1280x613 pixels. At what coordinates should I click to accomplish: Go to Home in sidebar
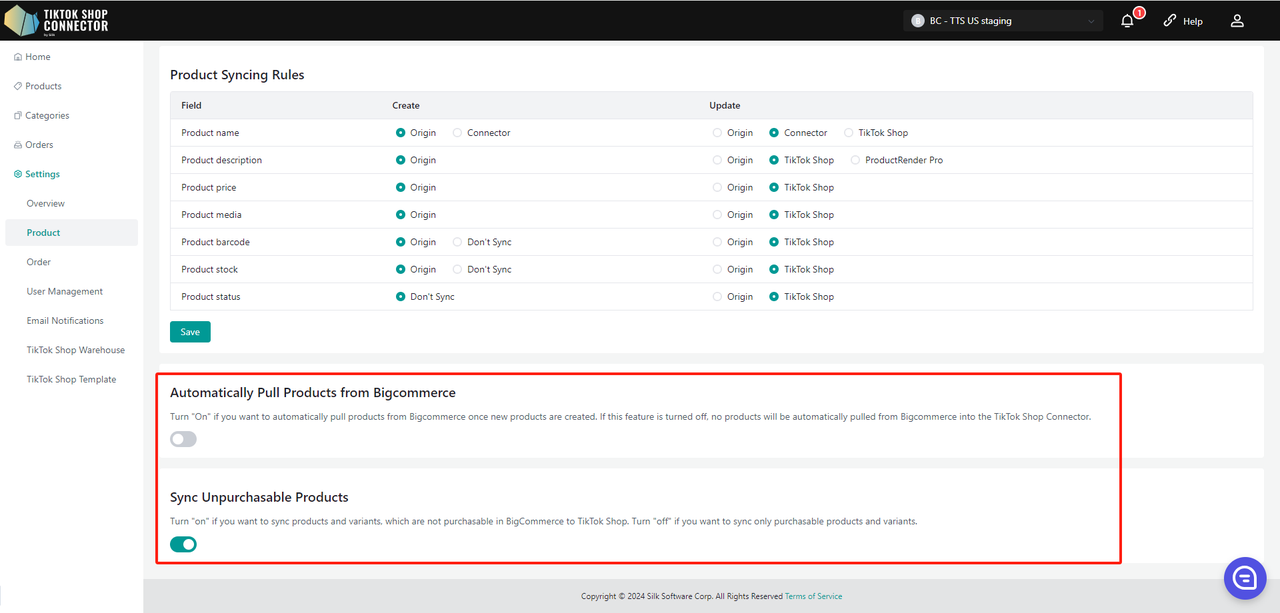click(38, 57)
